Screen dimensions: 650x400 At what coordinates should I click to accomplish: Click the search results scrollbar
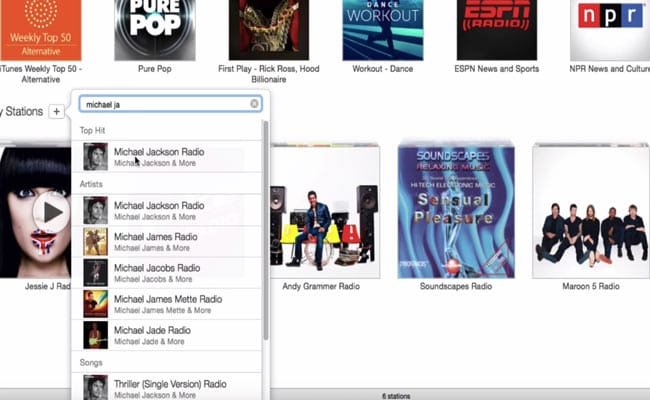(x=266, y=230)
